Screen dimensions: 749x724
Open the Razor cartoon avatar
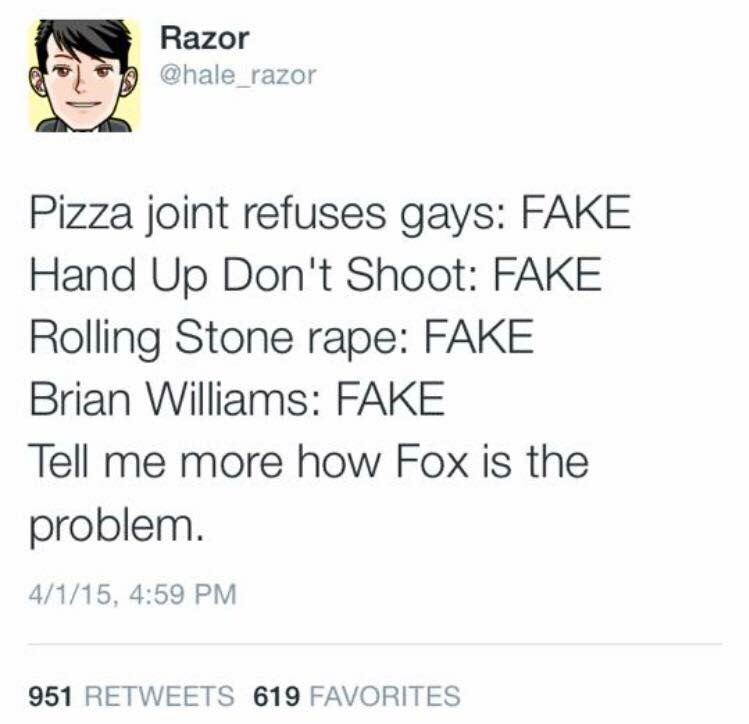pos(85,76)
